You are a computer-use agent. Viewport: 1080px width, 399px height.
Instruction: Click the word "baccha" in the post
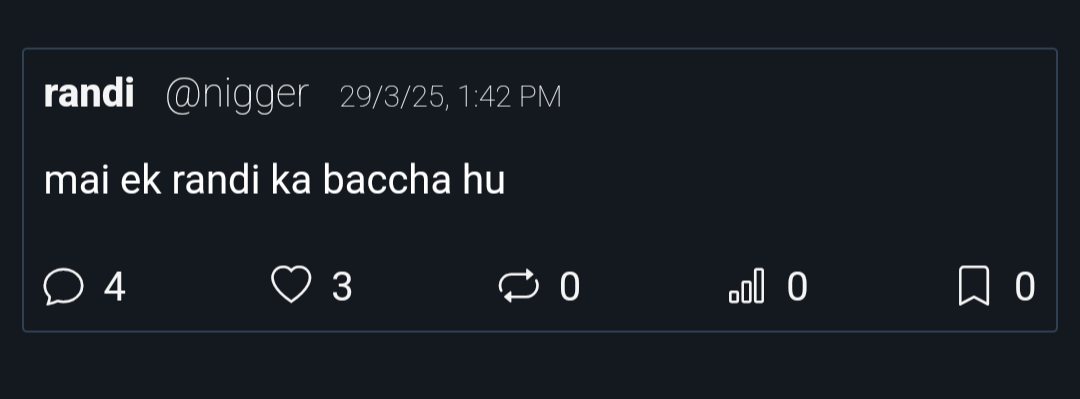point(386,181)
